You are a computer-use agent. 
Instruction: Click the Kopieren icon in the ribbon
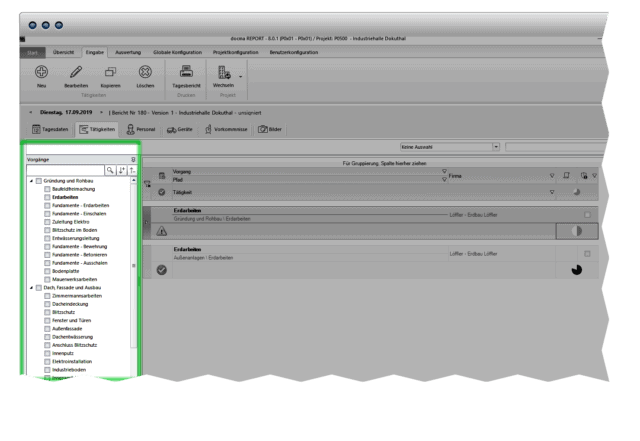[110, 72]
